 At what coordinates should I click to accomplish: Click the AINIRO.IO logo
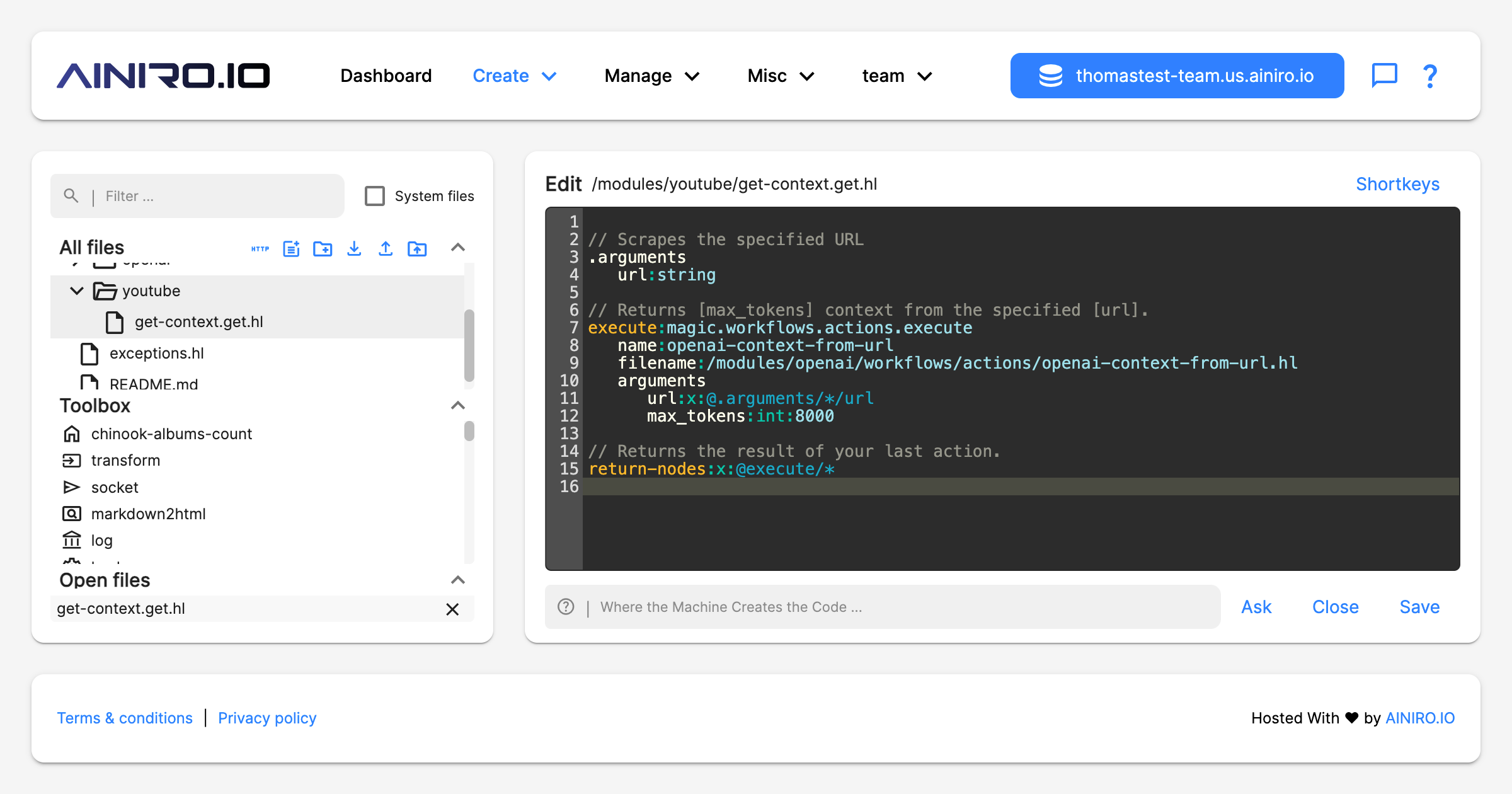click(163, 76)
